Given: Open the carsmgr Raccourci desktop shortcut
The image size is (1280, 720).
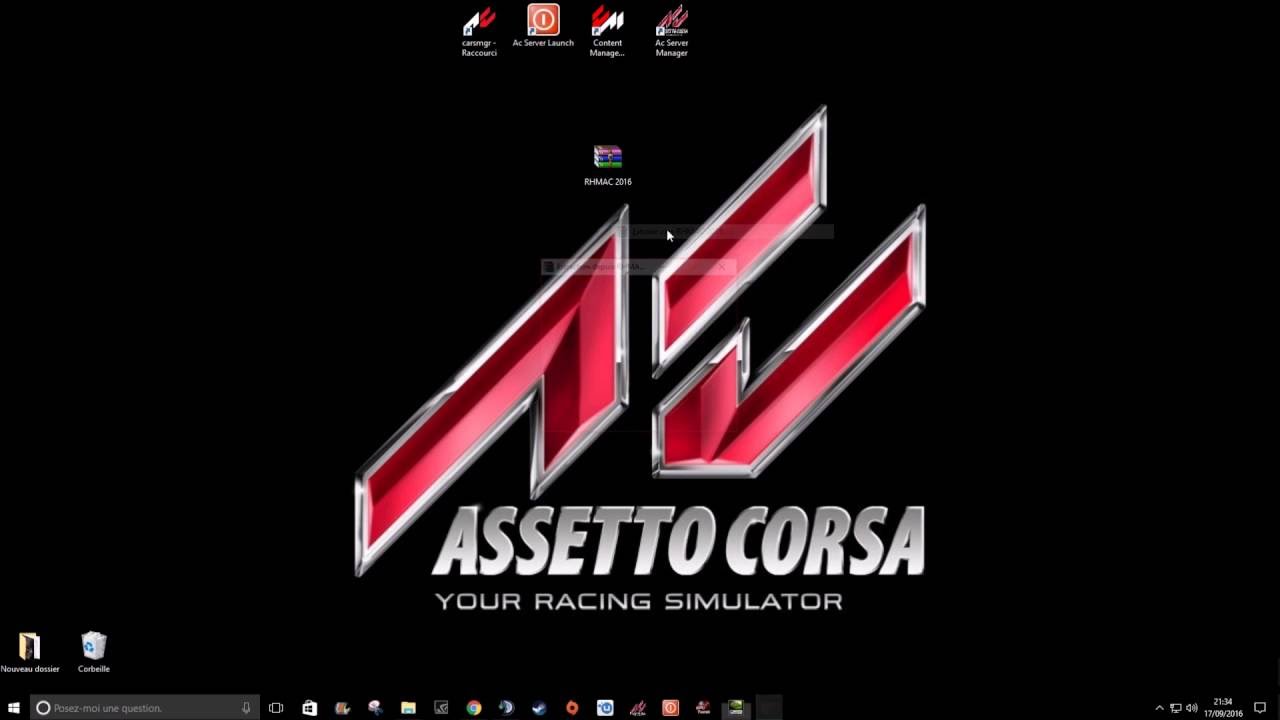Looking at the screenshot, I should tap(479, 31).
